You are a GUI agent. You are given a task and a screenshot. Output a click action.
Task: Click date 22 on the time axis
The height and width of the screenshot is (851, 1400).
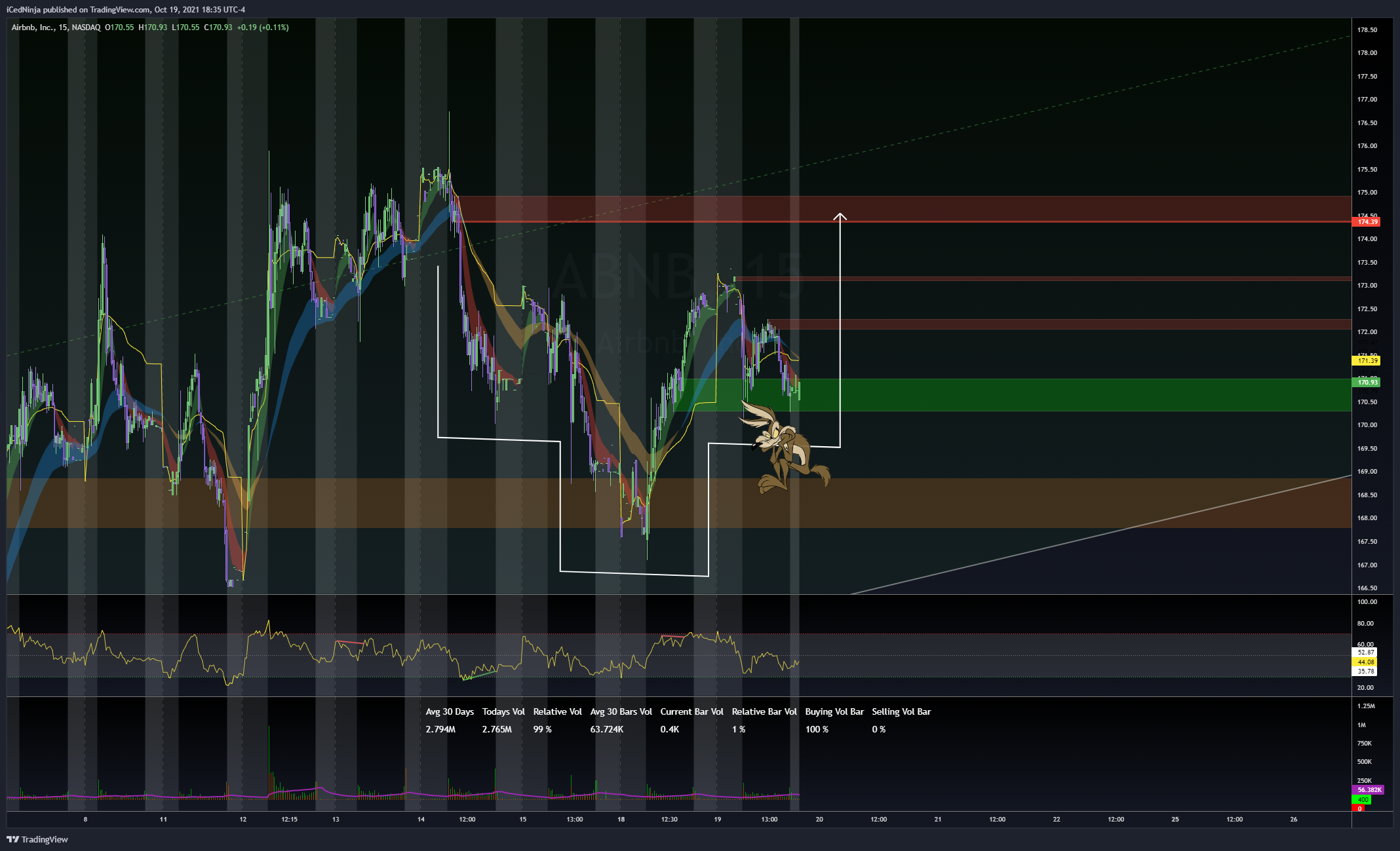1057,820
